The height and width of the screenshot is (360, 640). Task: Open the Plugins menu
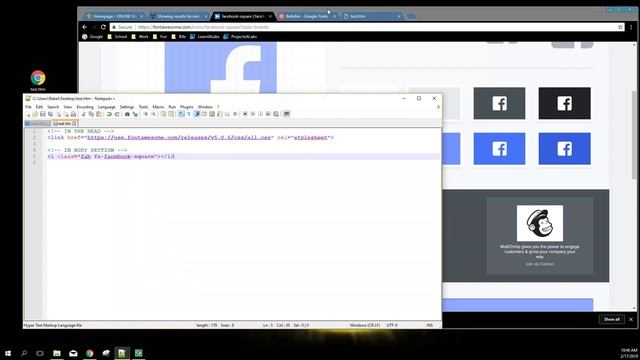coord(187,107)
